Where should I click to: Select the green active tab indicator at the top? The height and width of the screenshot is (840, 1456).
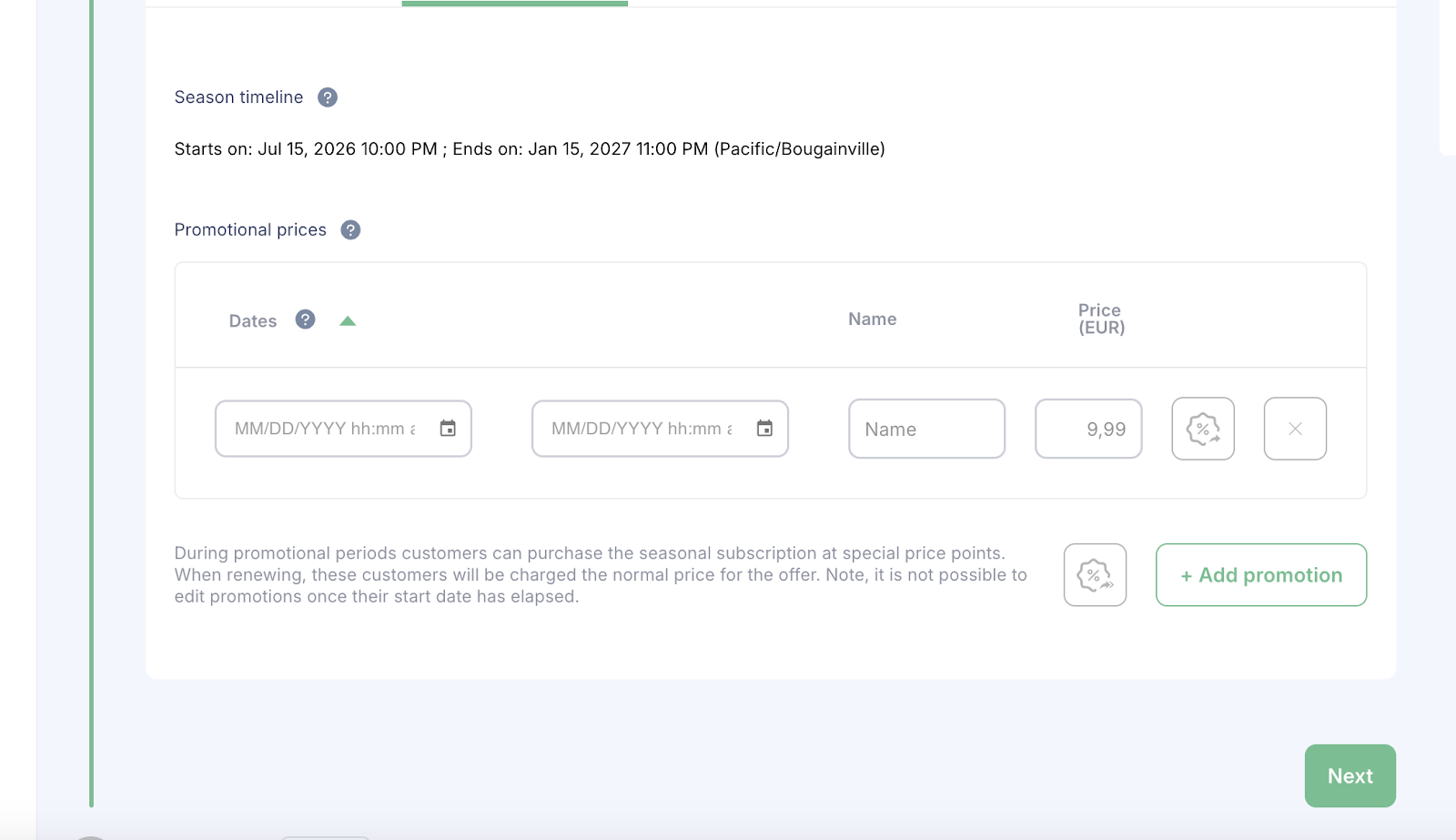(514, 4)
